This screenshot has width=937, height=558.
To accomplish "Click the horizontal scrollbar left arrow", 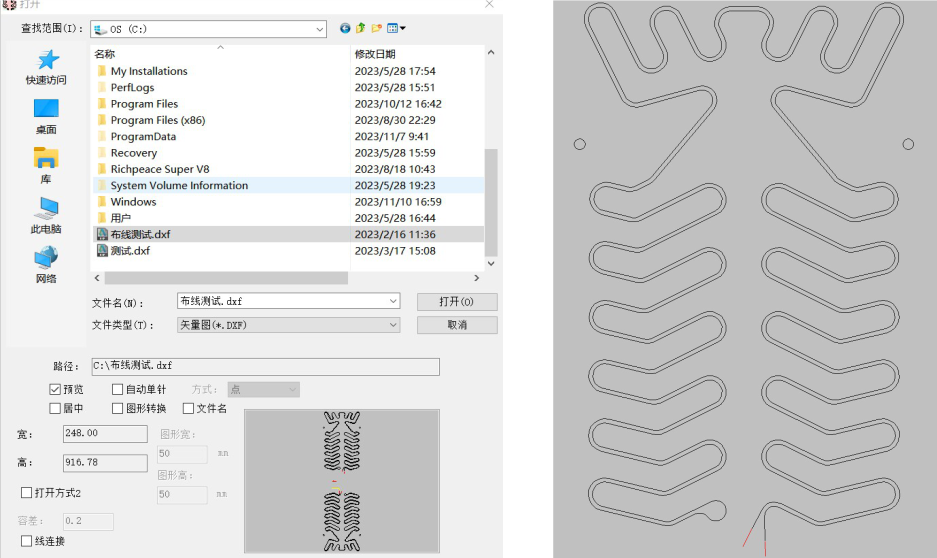I will [97, 278].
